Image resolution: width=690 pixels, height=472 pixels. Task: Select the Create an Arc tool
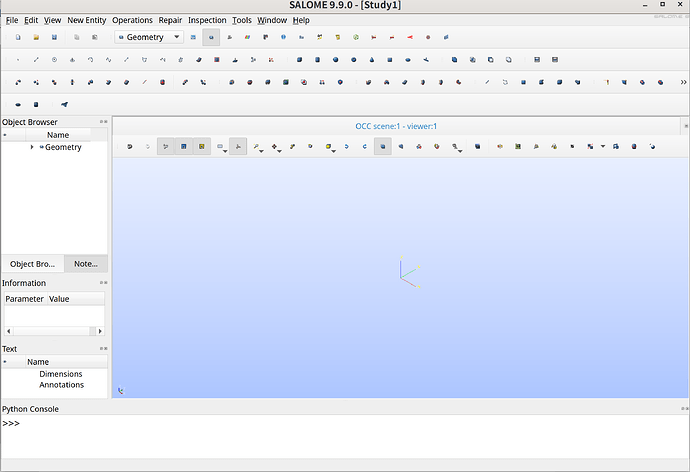pyautogui.click(x=90, y=60)
